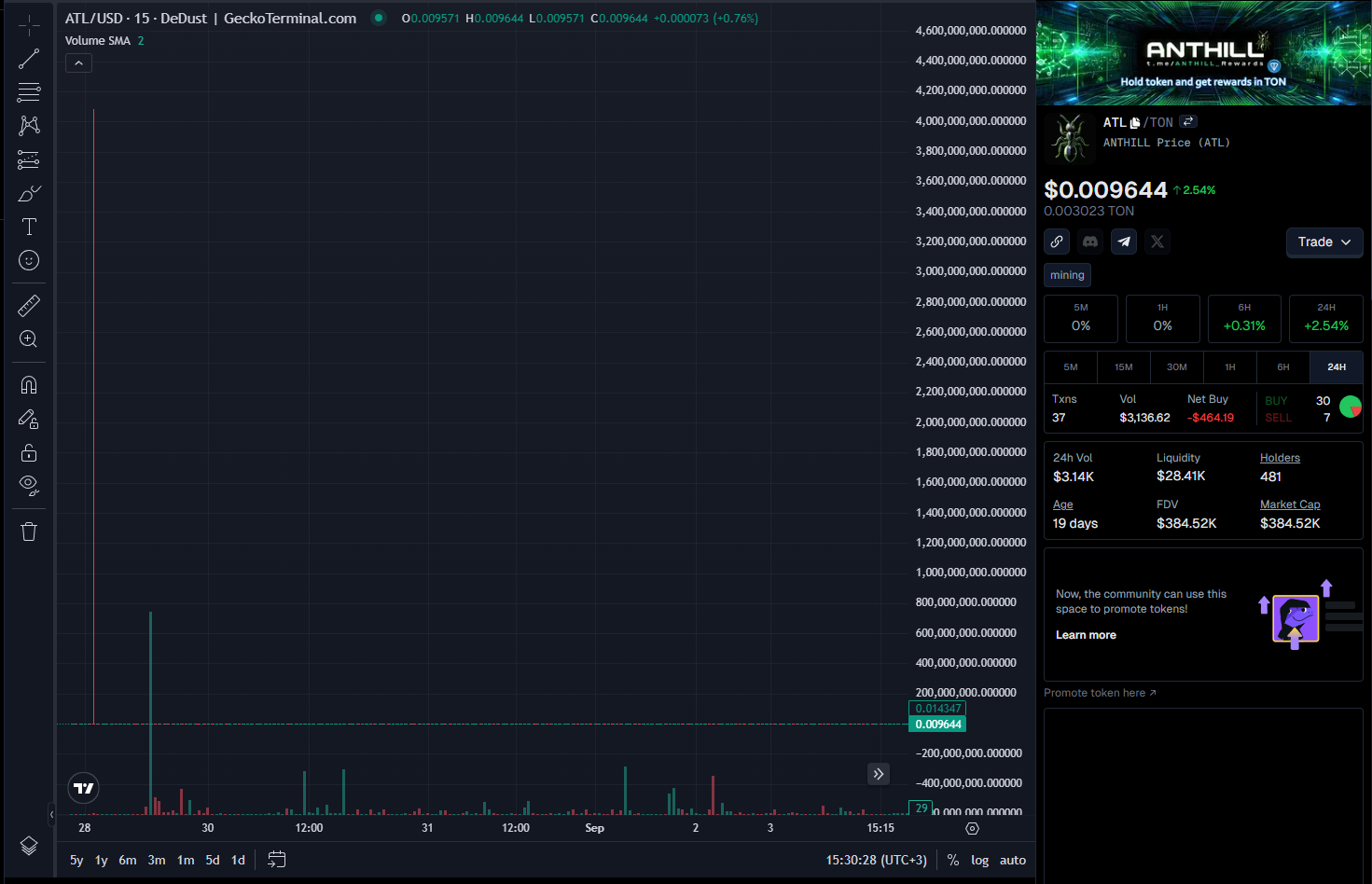Remove drawings with the trash icon

pyautogui.click(x=29, y=532)
